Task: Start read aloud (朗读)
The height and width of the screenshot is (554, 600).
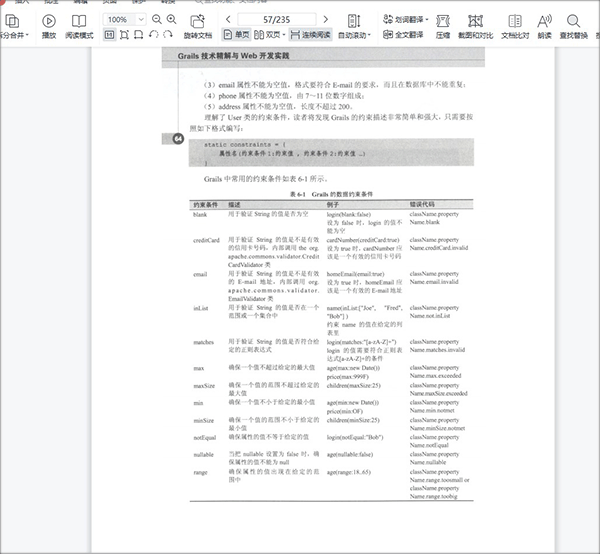Action: [544, 26]
